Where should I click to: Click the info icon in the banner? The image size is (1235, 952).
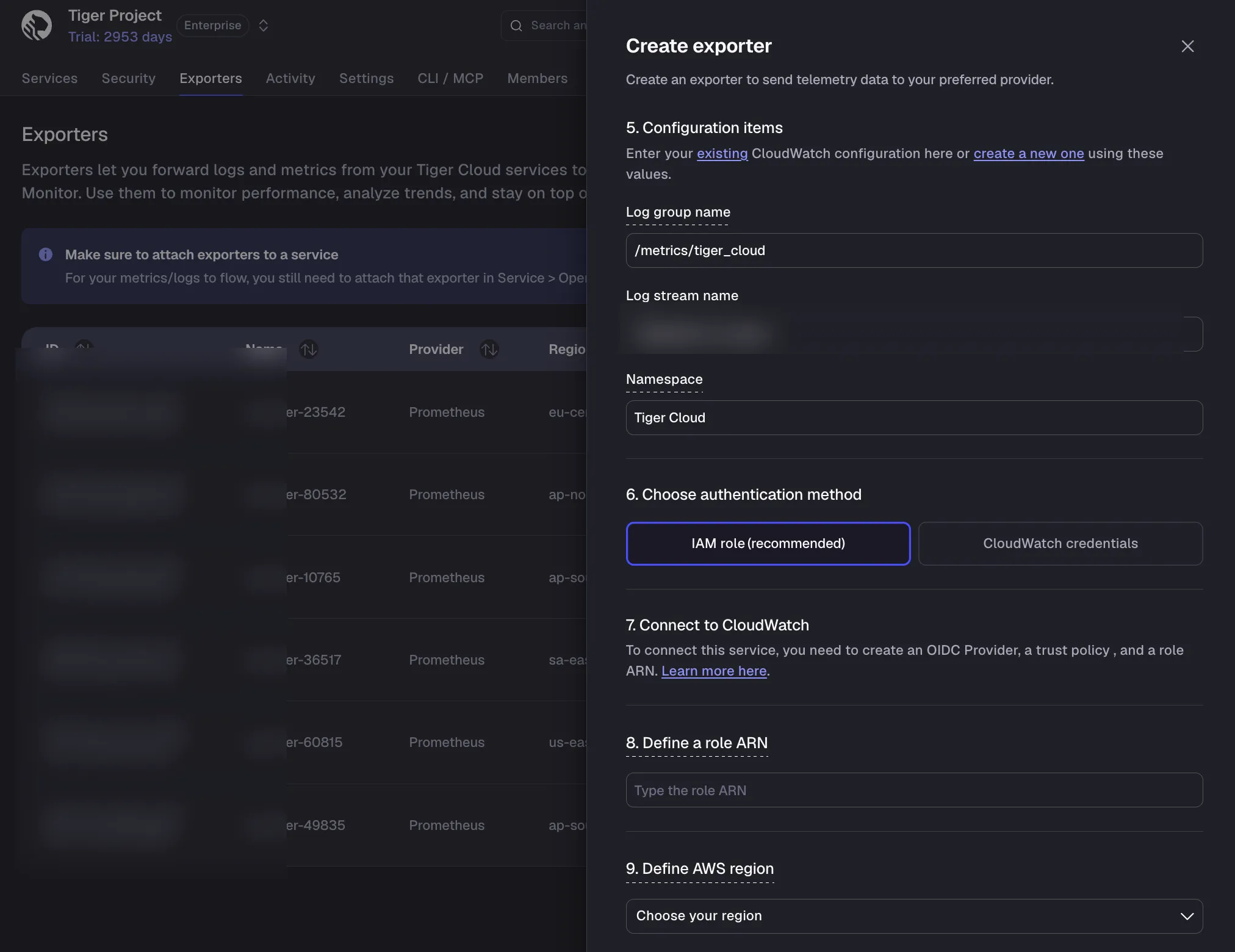click(46, 254)
